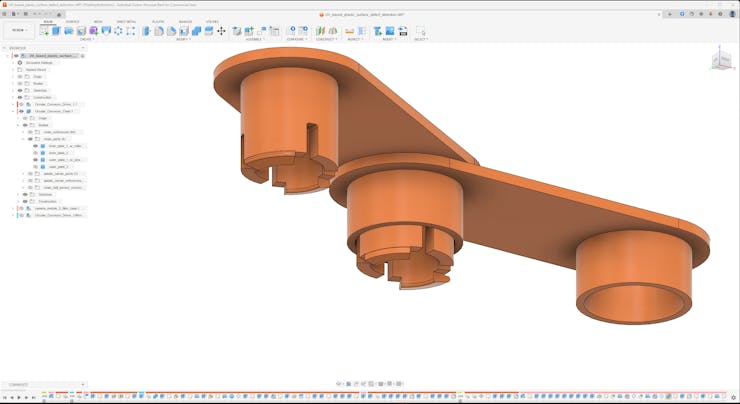The height and width of the screenshot is (404, 740).
Task: Click the Inspect measure icon
Action: tap(350, 31)
